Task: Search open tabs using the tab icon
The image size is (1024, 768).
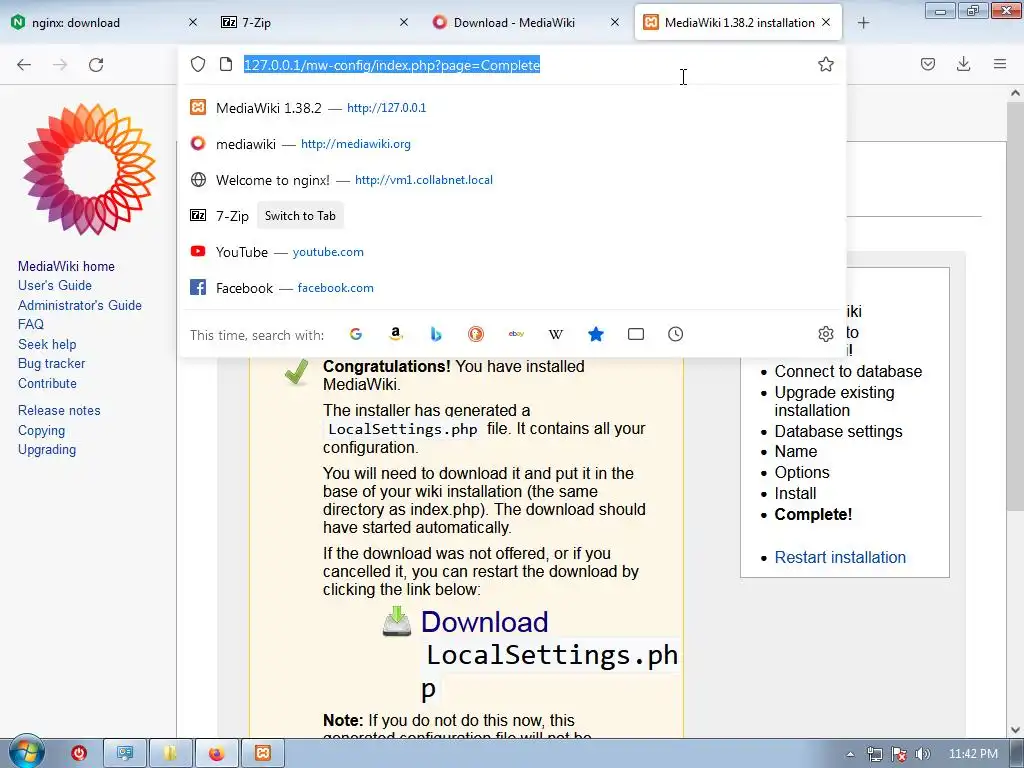Action: point(635,334)
